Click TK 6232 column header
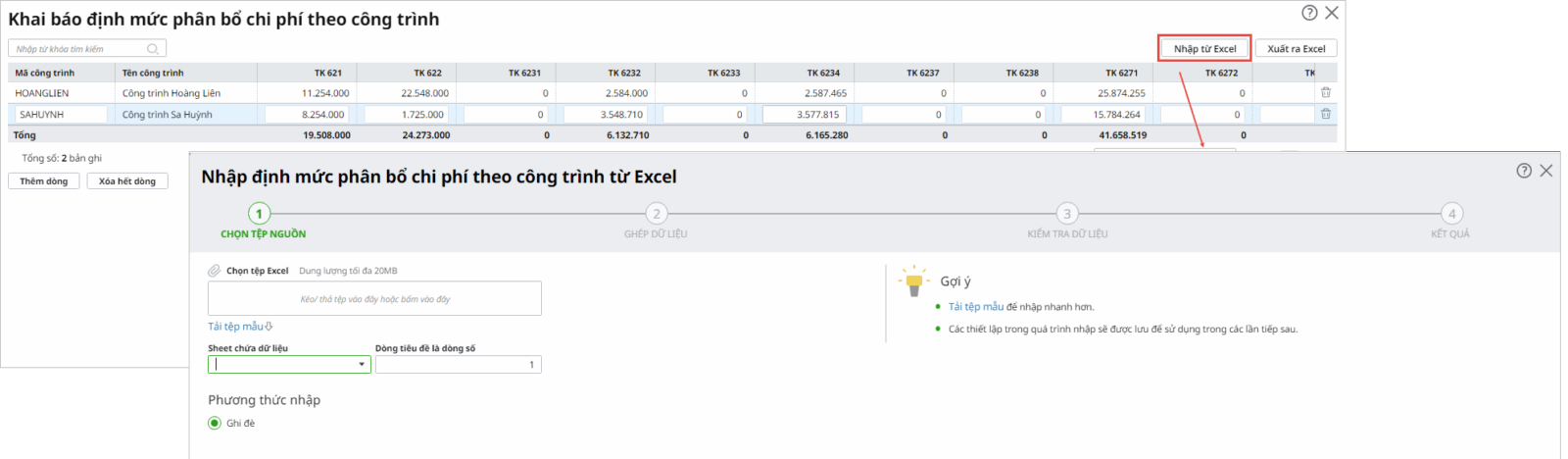This screenshot has width=1568, height=459. pos(606,73)
